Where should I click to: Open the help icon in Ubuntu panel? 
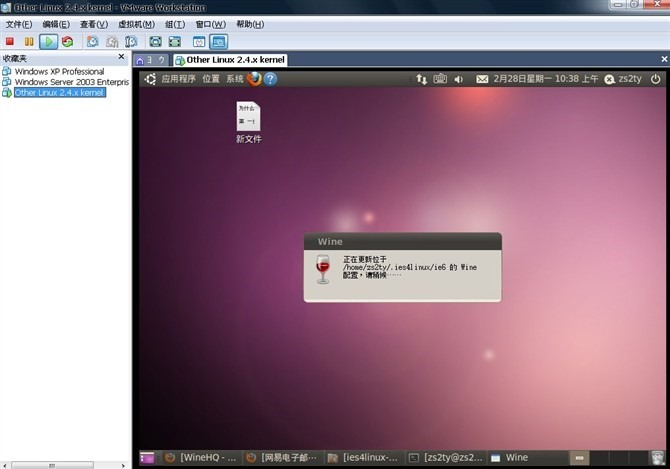270,79
